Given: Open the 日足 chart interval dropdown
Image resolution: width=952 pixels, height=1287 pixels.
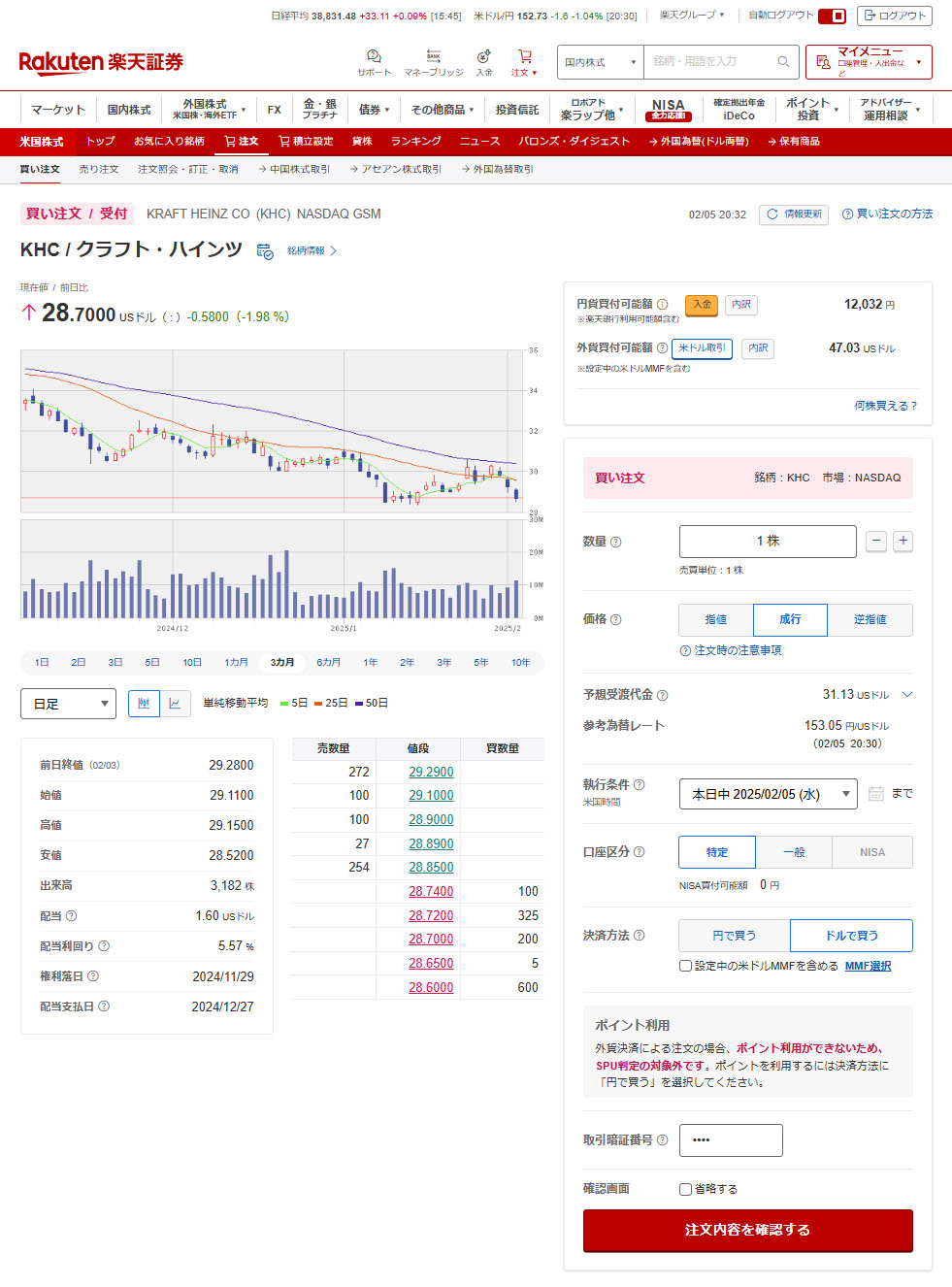Looking at the screenshot, I should click(x=68, y=704).
